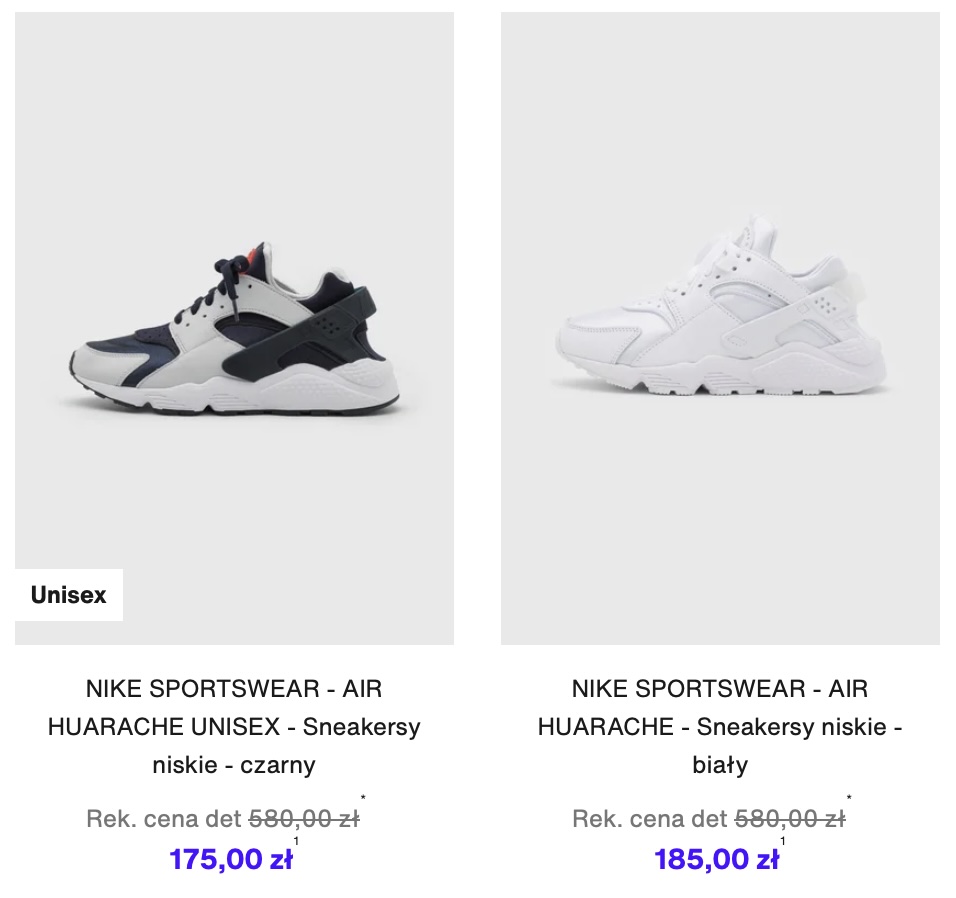
Task: Click the word "czarny" in the left product title
Action: click(x=278, y=764)
